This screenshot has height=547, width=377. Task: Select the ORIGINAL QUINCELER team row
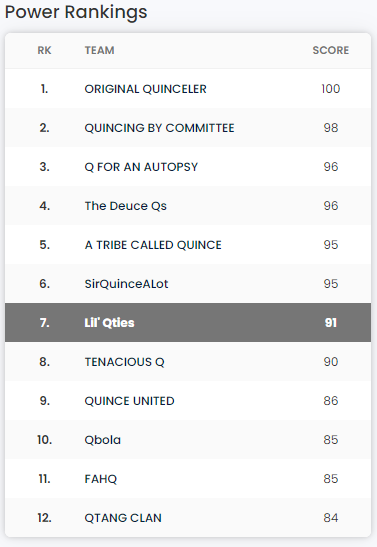point(188,89)
